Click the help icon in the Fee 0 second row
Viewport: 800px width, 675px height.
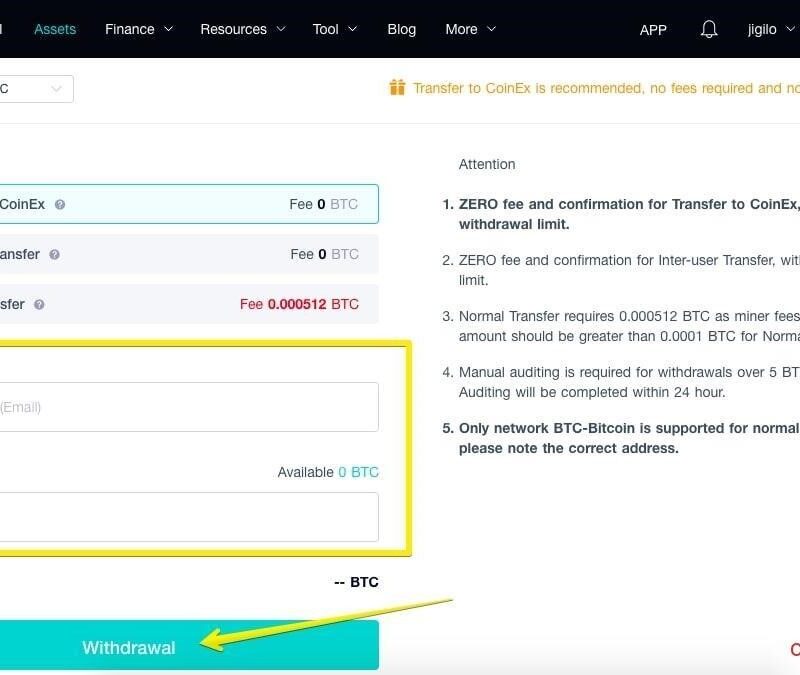tap(54, 255)
